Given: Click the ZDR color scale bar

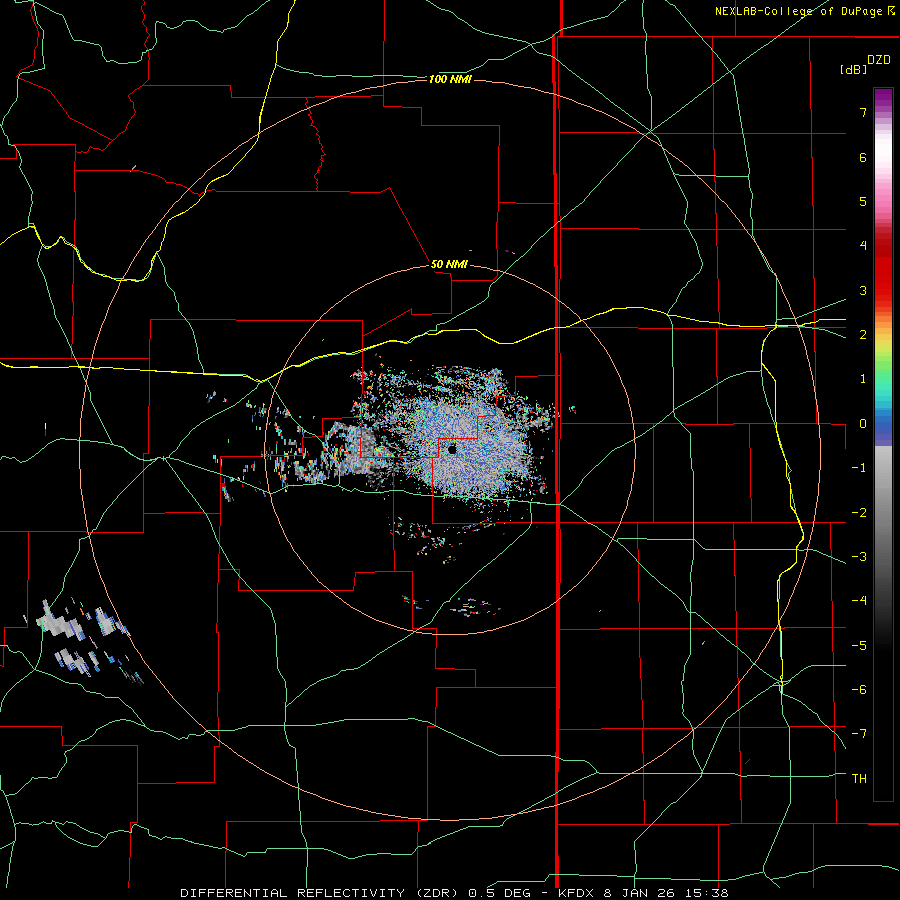Looking at the screenshot, I should (883, 444).
